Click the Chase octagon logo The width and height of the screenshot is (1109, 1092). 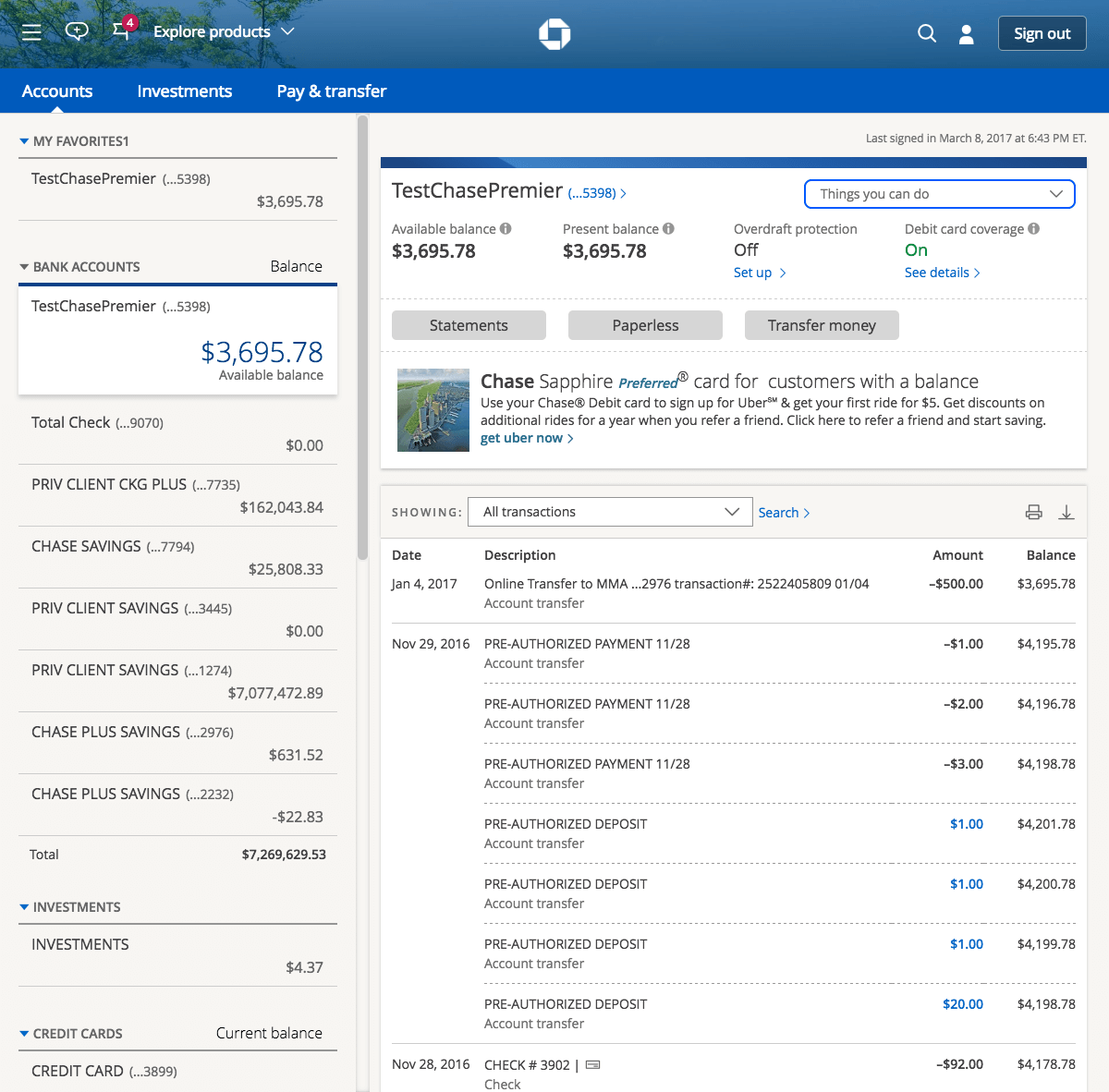tap(554, 34)
